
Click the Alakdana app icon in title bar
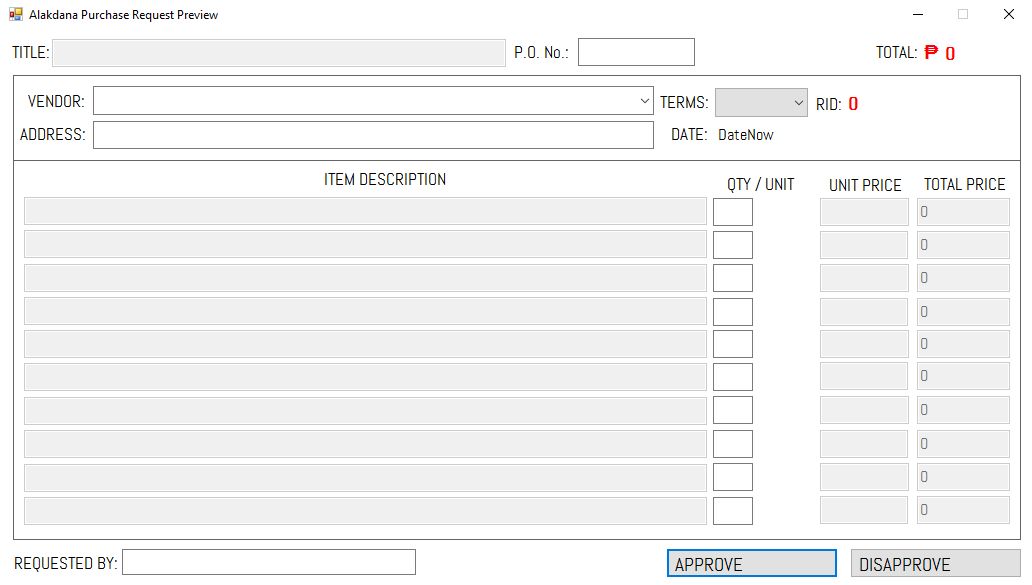pyautogui.click(x=16, y=14)
